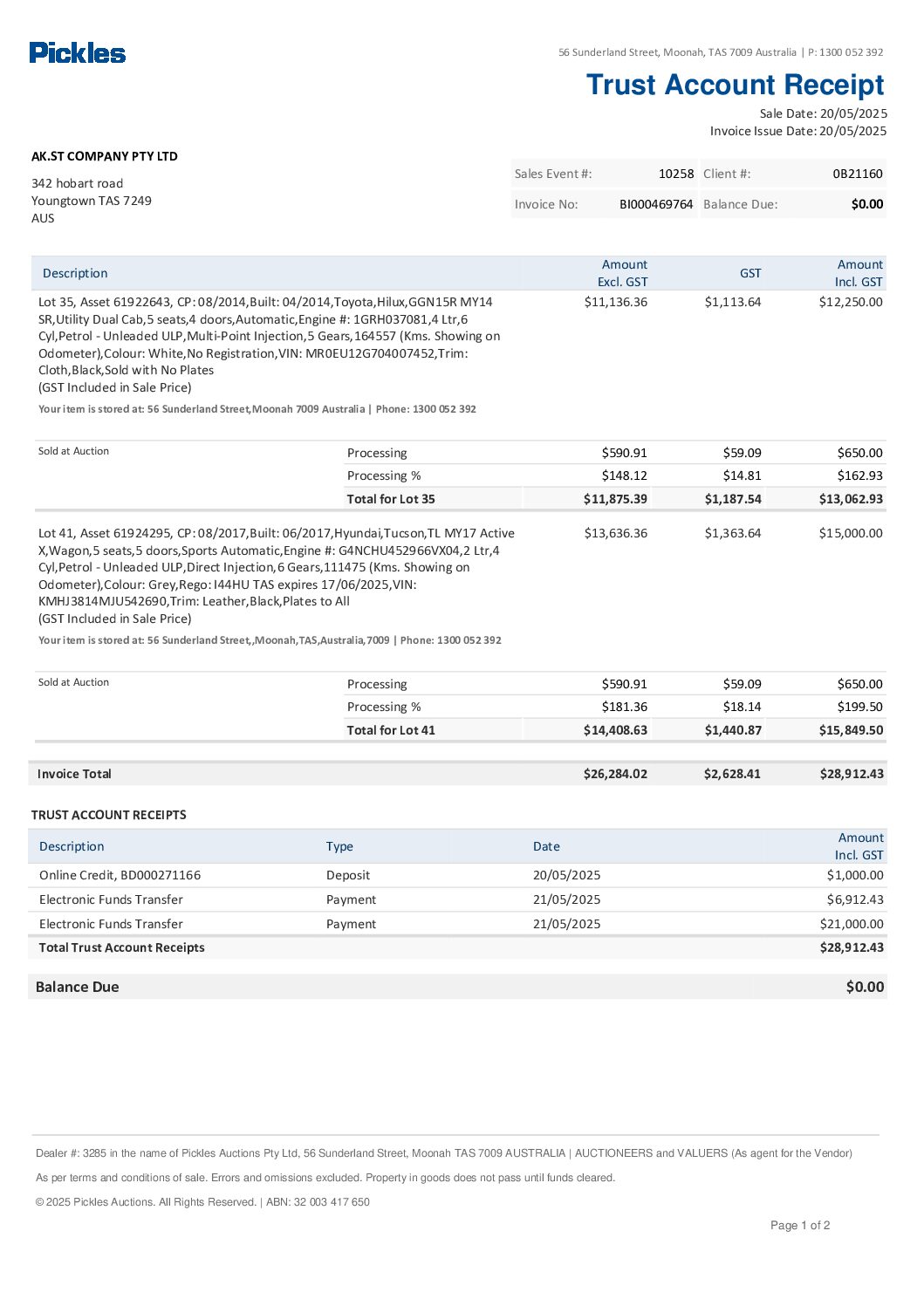Click the GST value $18.14
The image size is (924, 1306).
click(743, 707)
